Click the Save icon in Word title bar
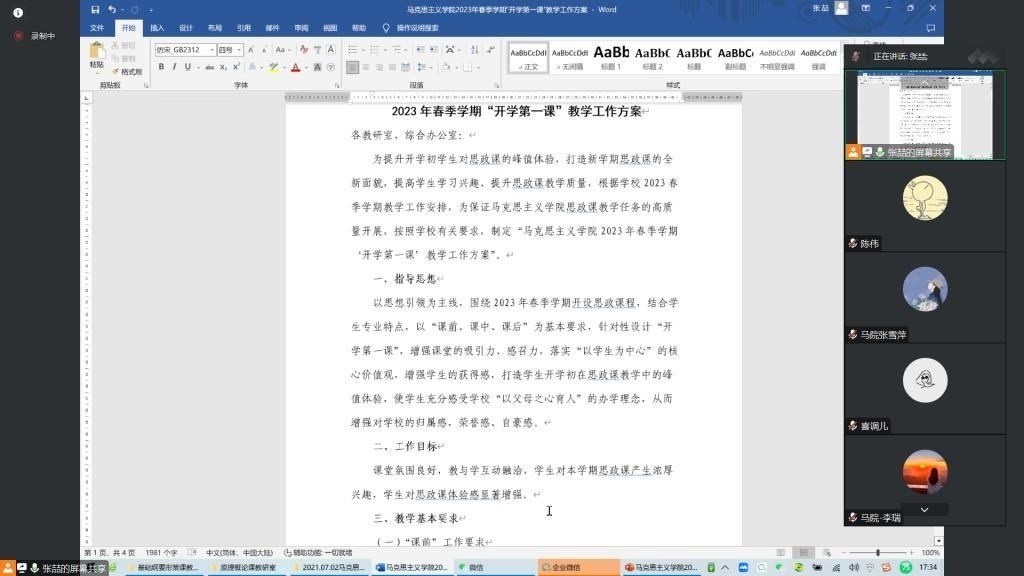 95,9
